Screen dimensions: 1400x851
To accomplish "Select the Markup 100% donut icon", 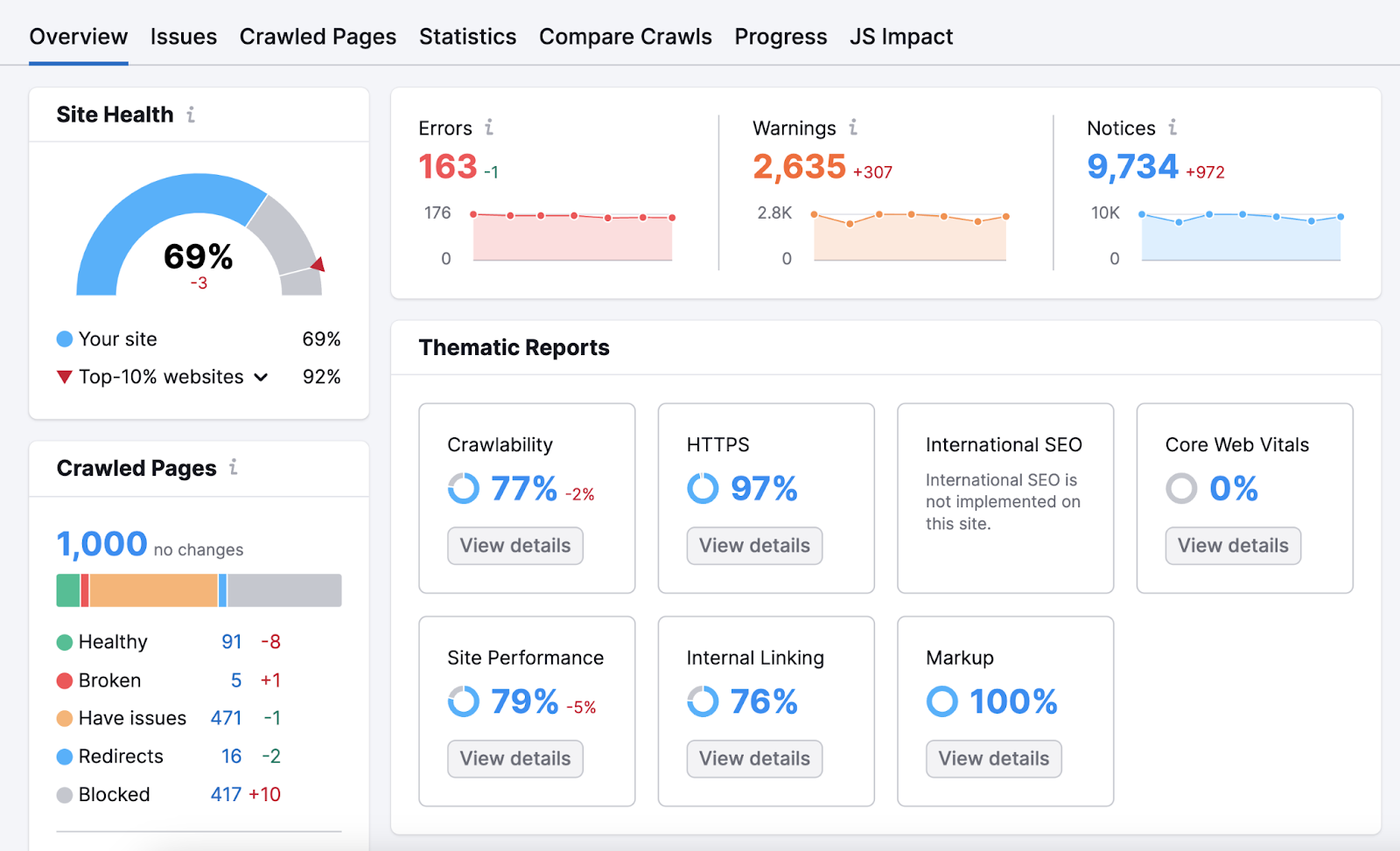I will [x=941, y=701].
